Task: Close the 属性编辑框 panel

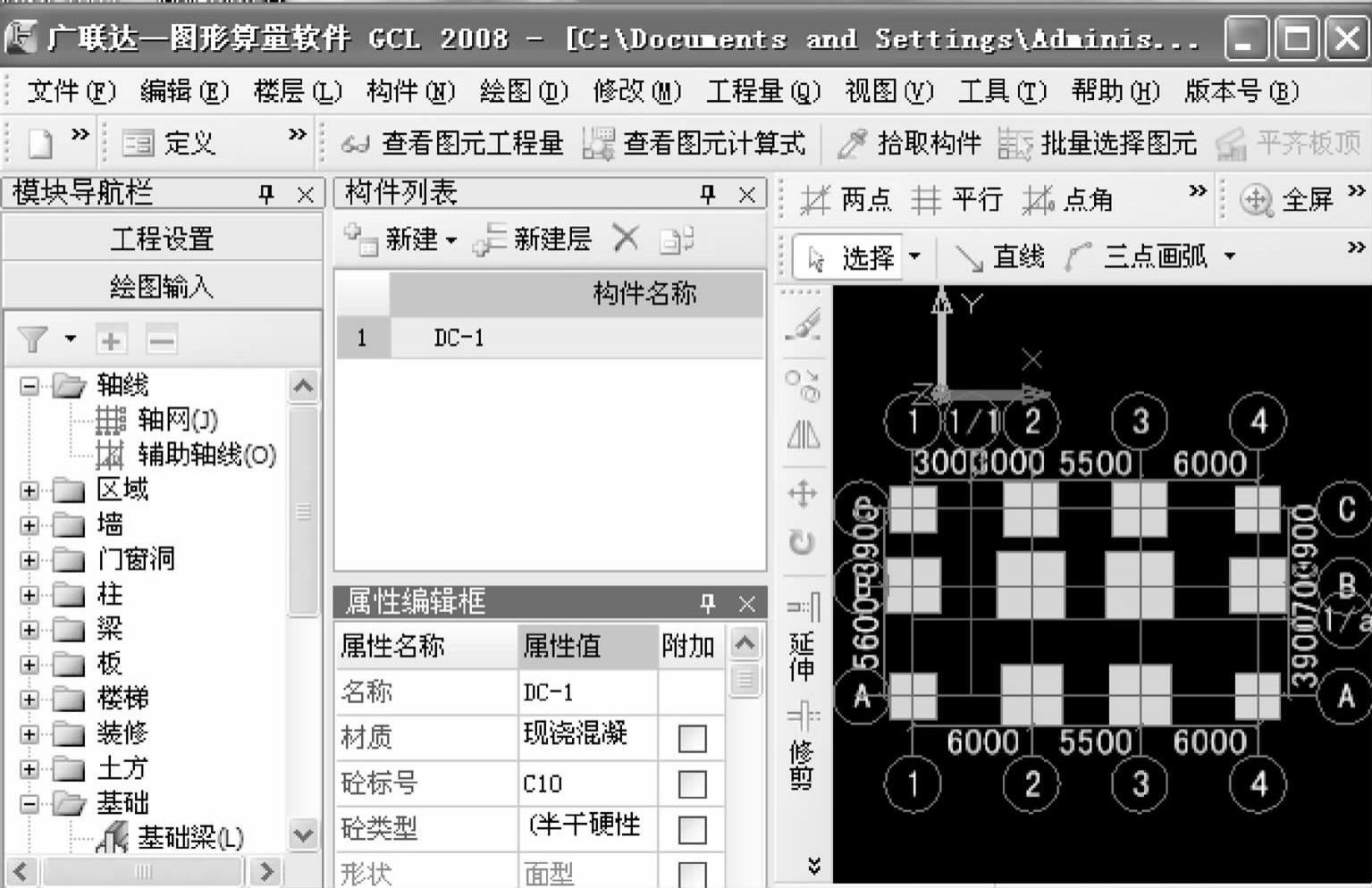Action: 747,604
